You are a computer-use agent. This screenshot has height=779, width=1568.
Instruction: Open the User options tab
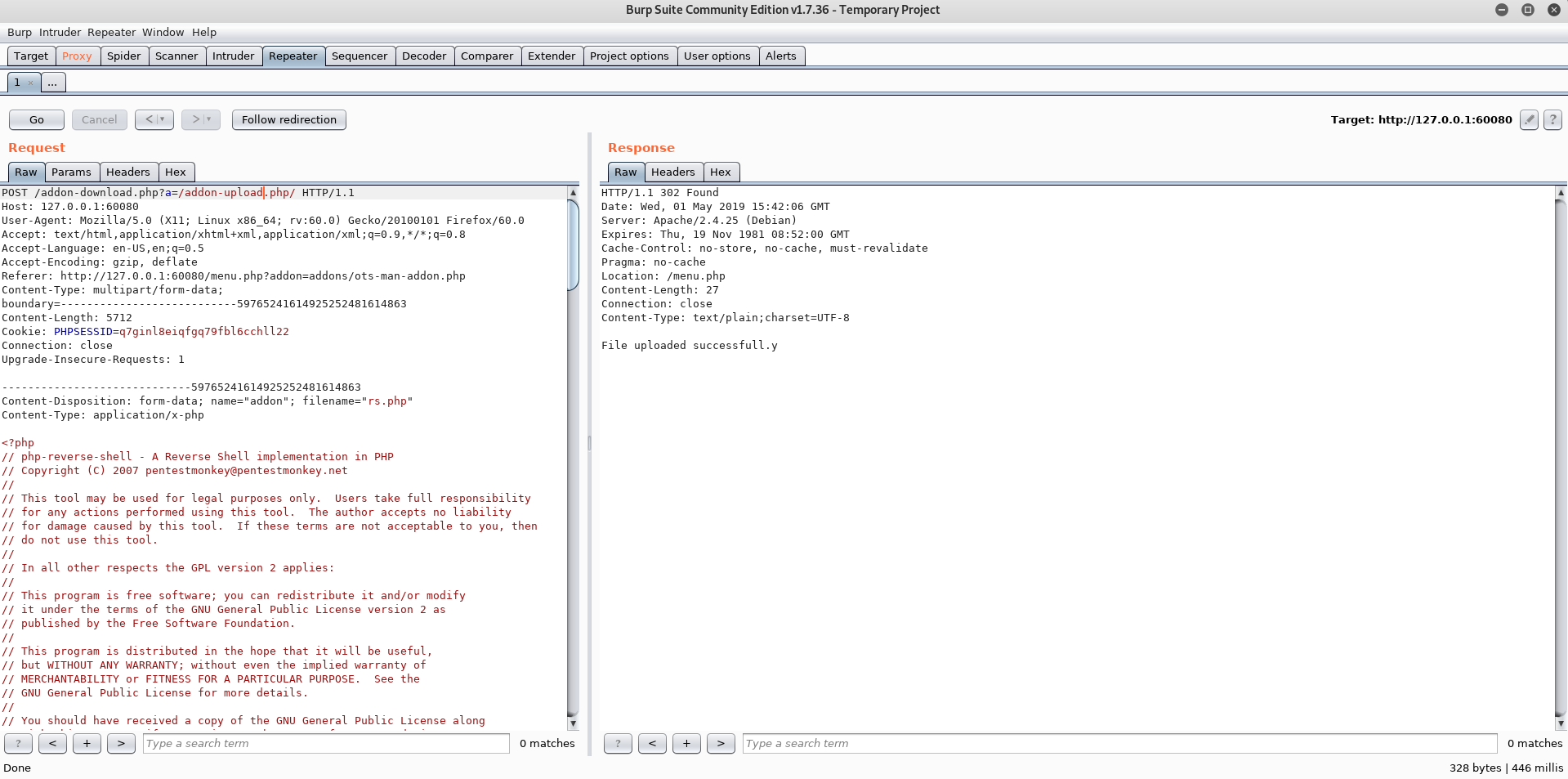pos(717,56)
